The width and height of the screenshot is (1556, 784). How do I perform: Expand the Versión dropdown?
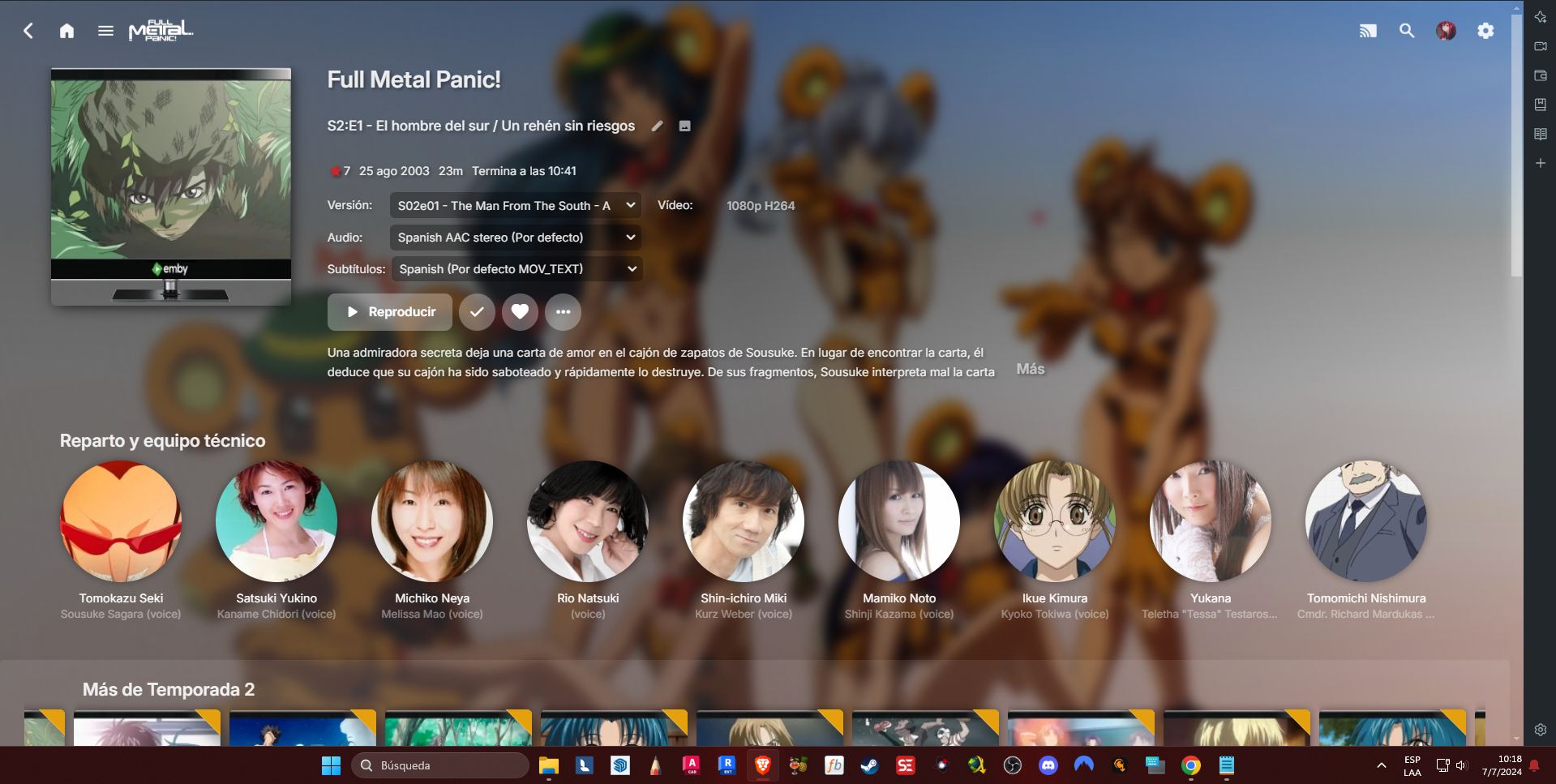point(516,206)
